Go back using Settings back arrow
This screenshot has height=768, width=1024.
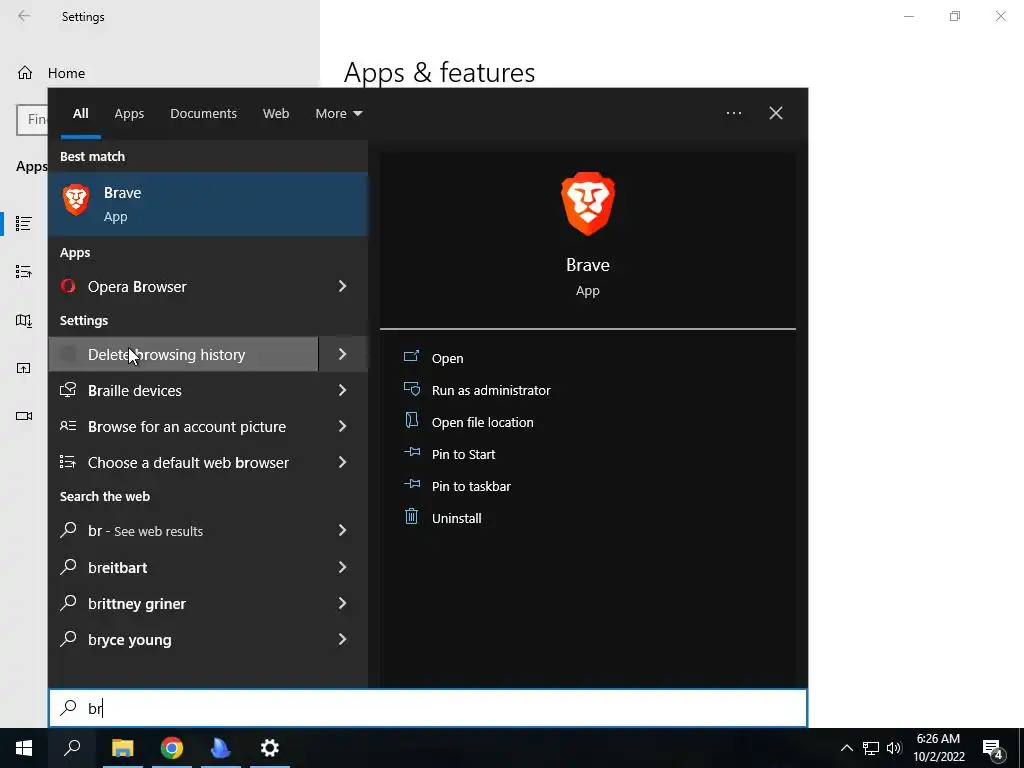pos(24,16)
